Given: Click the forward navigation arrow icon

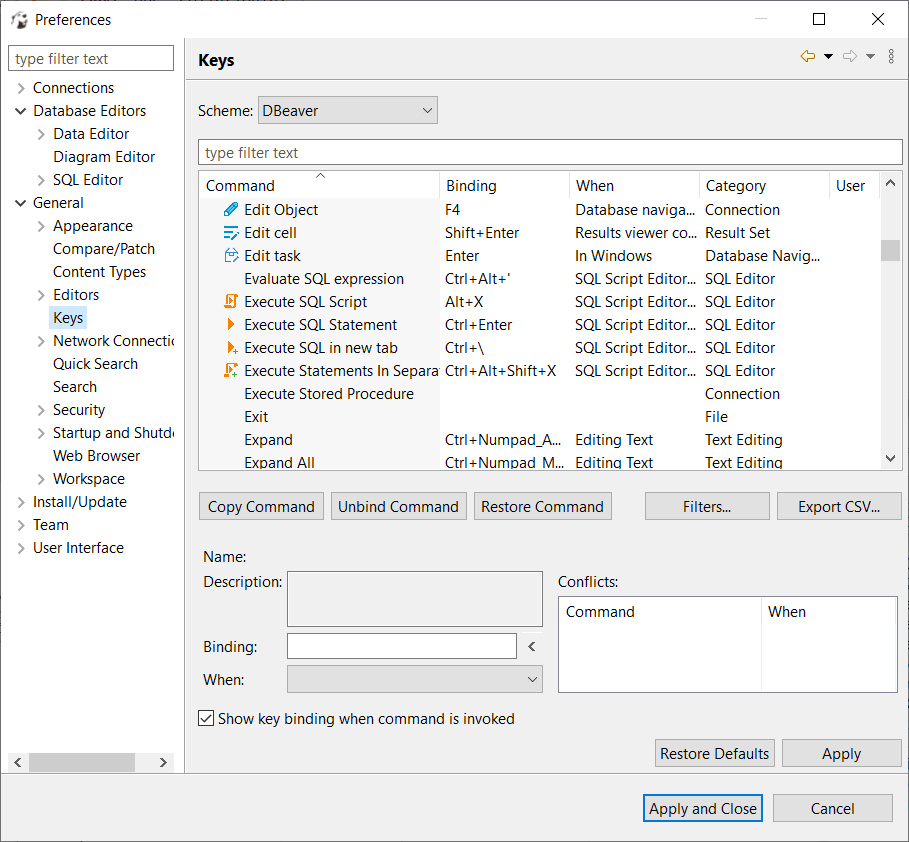Looking at the screenshot, I should pyautogui.click(x=850, y=56).
